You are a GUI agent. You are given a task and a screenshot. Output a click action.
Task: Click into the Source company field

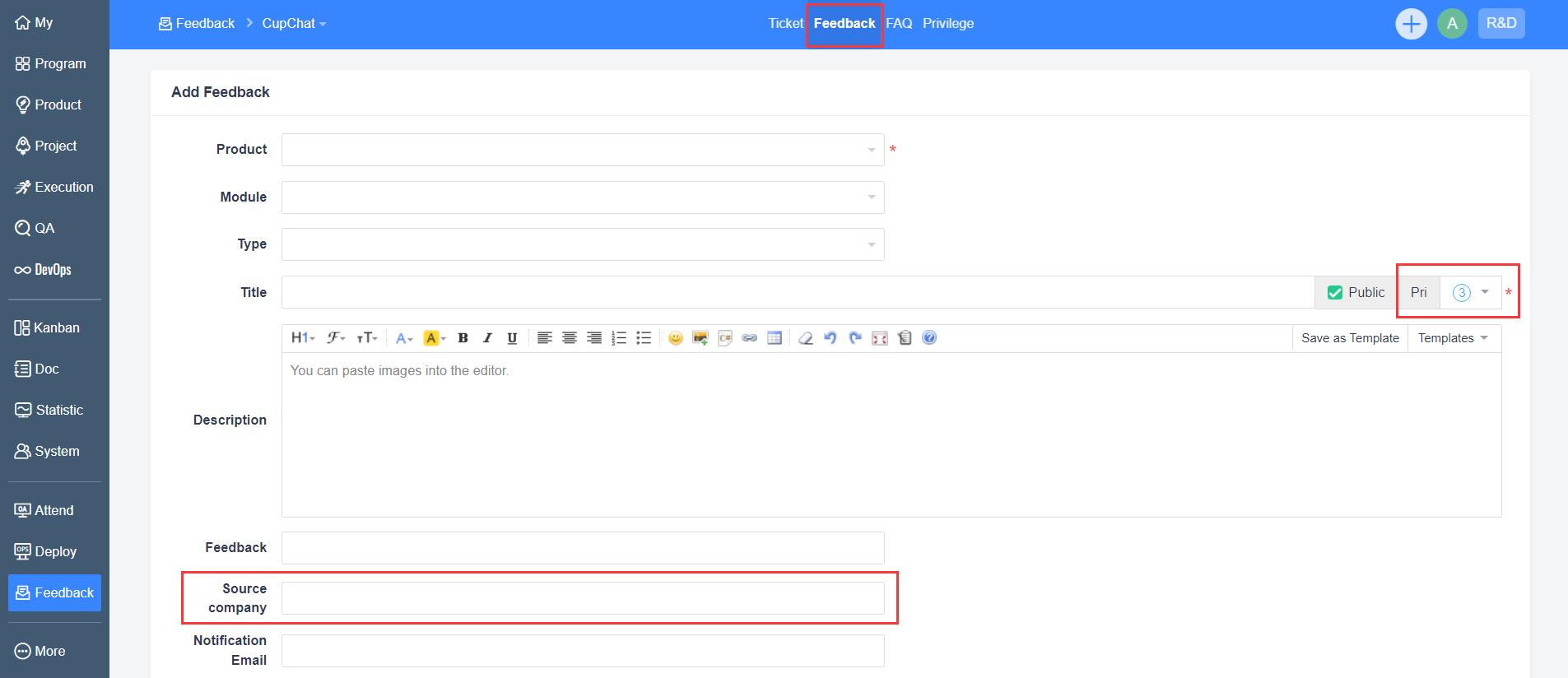[583, 598]
